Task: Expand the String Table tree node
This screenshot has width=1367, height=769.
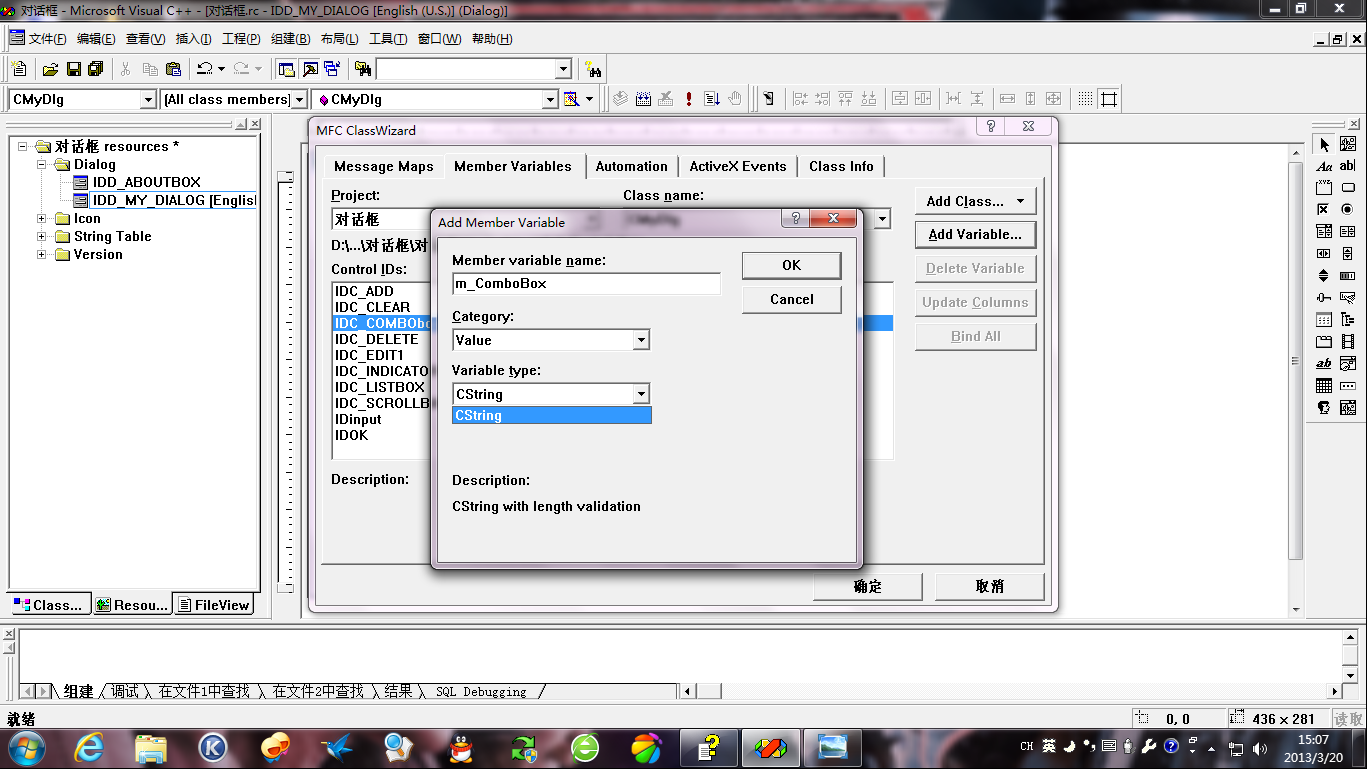Action: (41, 237)
